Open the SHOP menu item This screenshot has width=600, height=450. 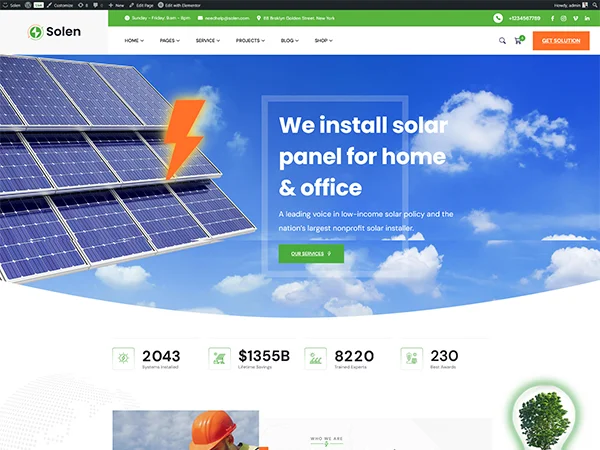[x=323, y=41]
